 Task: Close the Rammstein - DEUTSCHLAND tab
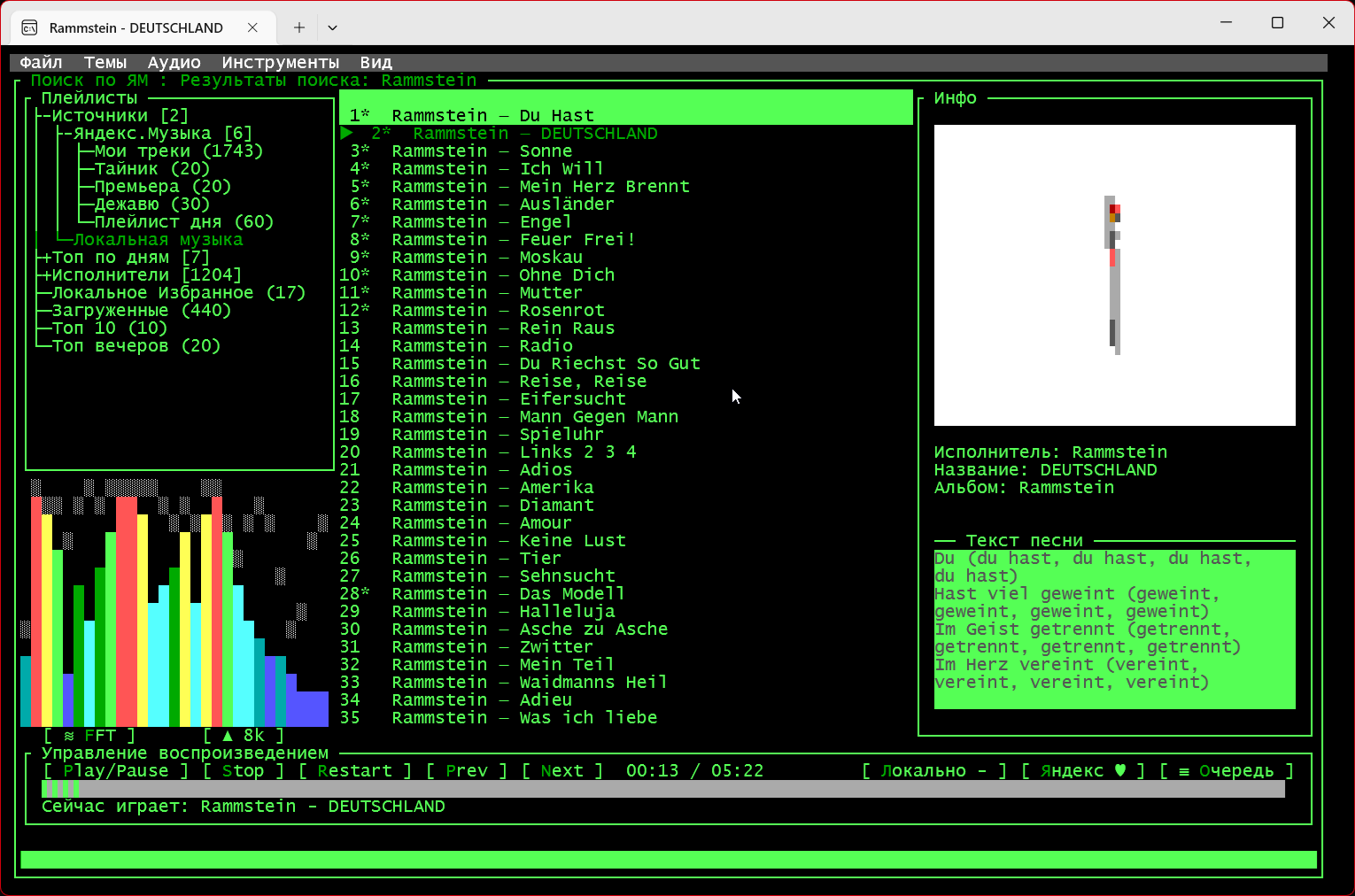click(x=252, y=27)
